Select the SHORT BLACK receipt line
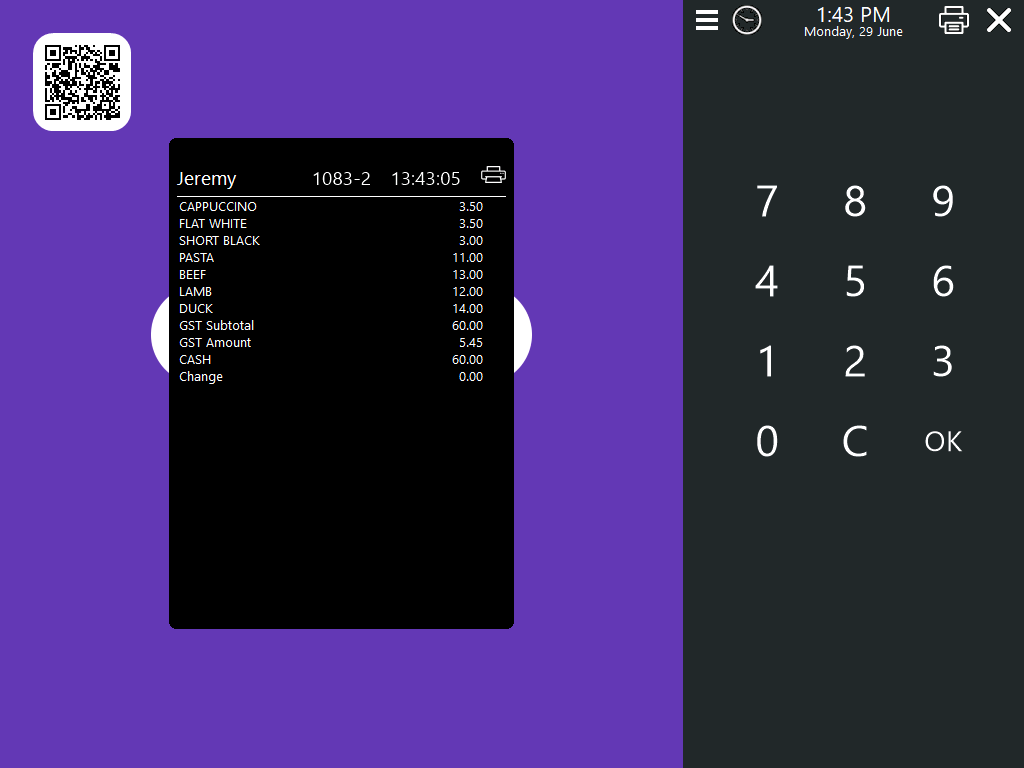Viewport: 1024px width, 768px height. click(331, 240)
